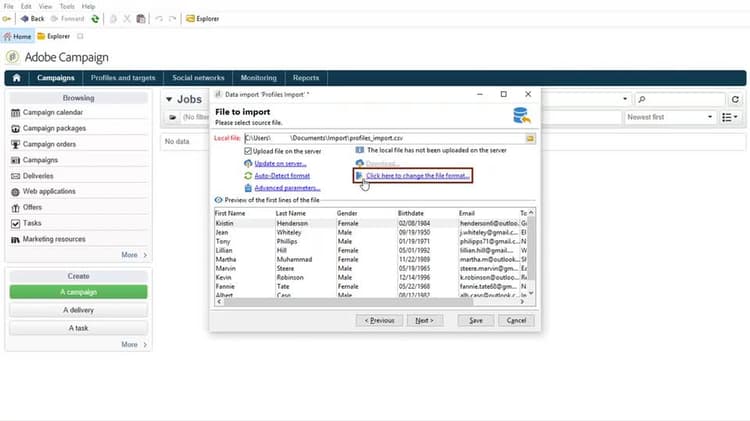Click the refresh icon in top toolbar
The image size is (750, 421).
coord(95,19)
